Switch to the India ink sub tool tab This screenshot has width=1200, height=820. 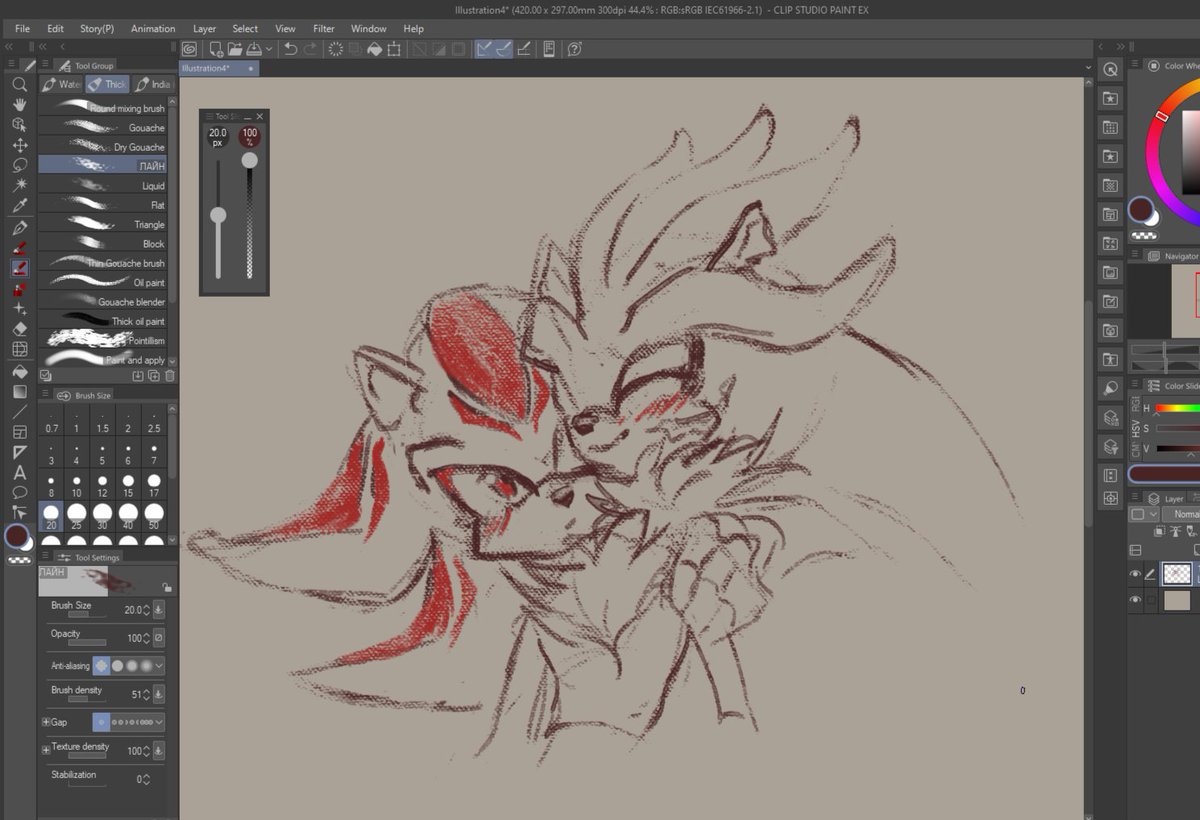[x=153, y=84]
